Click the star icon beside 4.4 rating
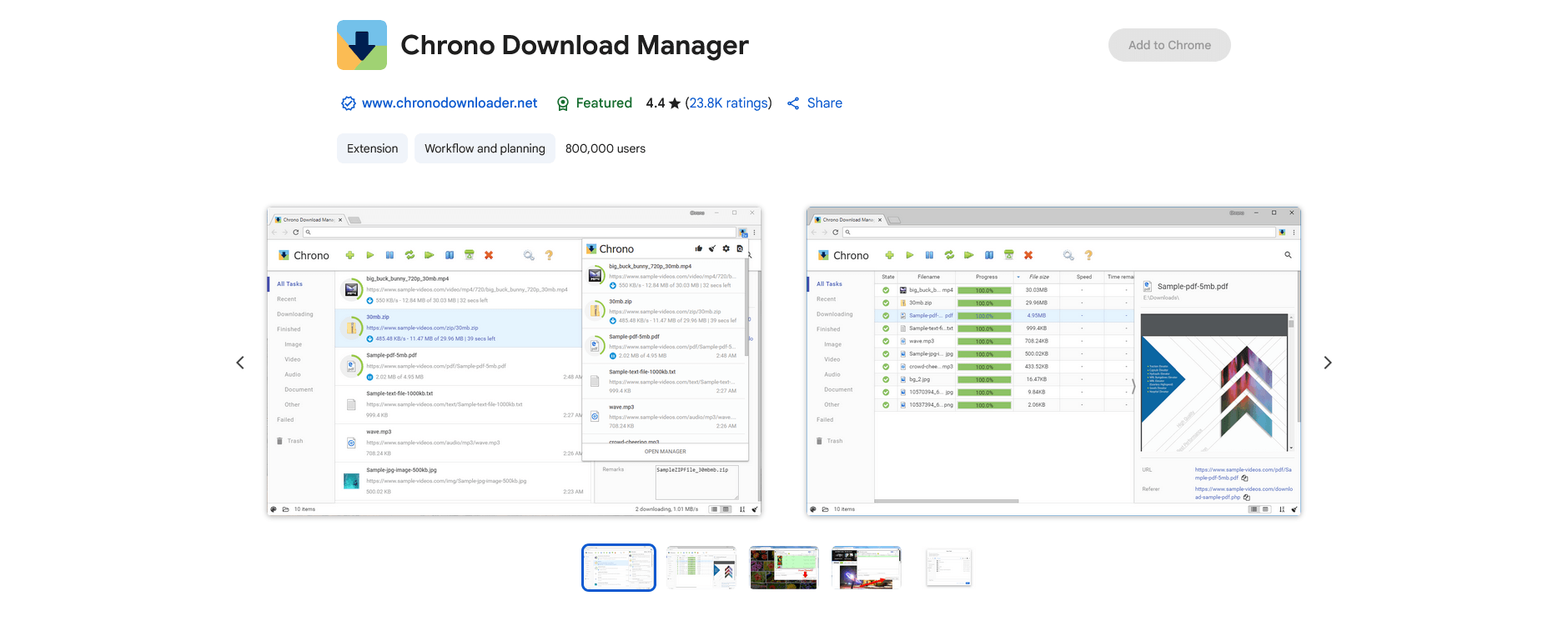 click(x=675, y=103)
